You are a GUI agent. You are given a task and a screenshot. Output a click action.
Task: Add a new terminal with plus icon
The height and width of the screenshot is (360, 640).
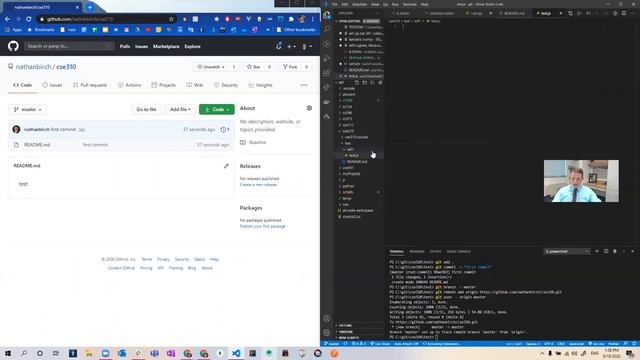click(x=597, y=251)
